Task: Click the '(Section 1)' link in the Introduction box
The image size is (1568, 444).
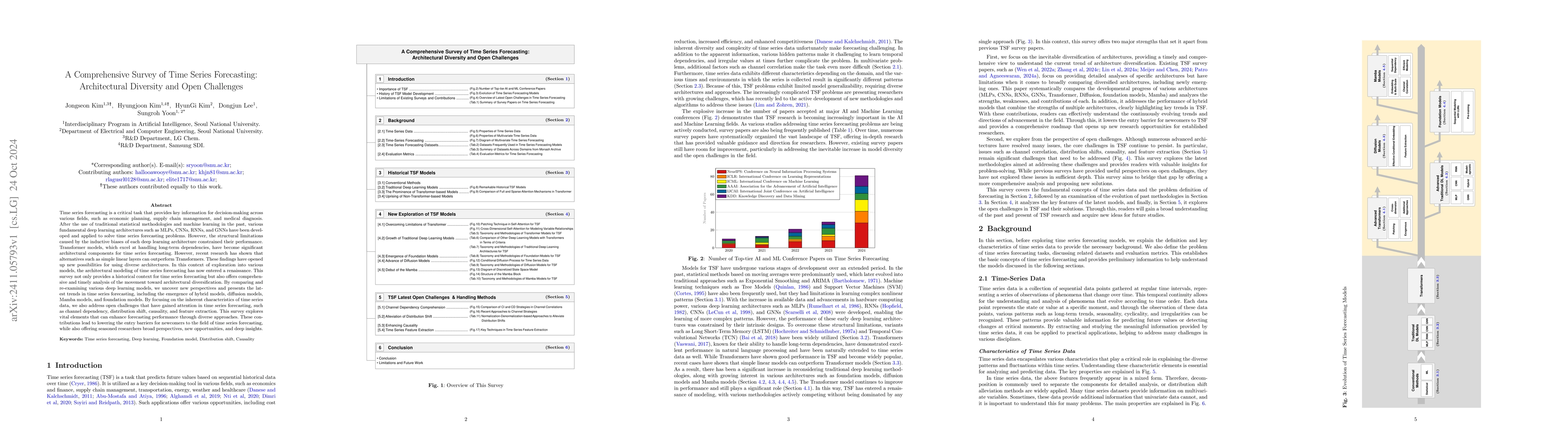Action: (558, 78)
